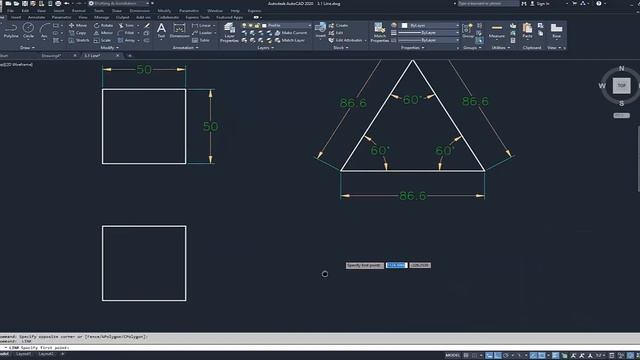Open the layer name dropdown
The image size is (640, 360).
[x=309, y=25]
